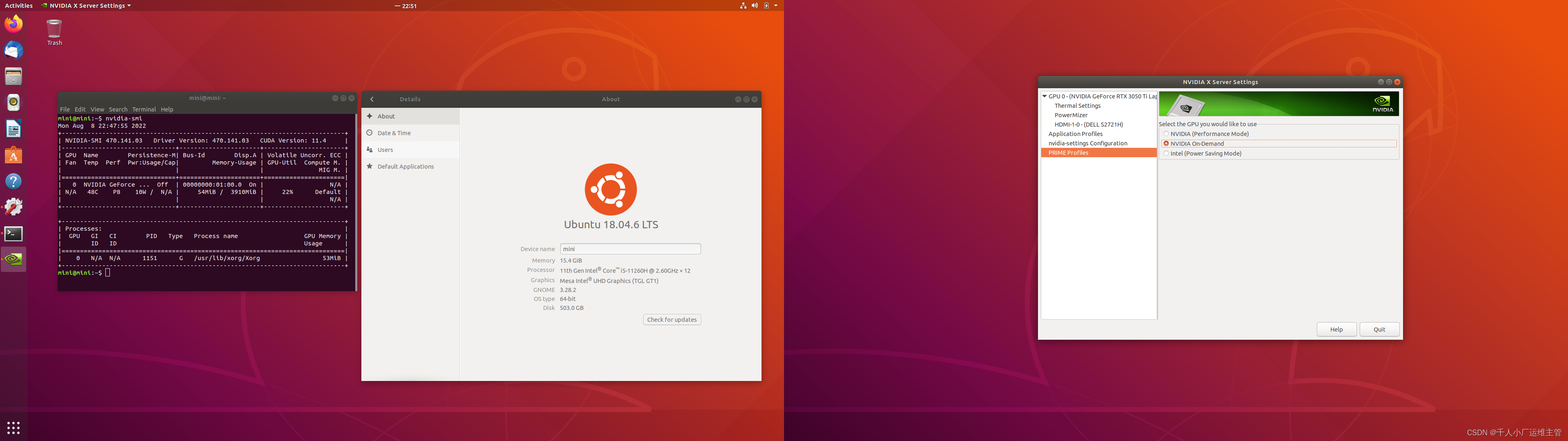
Task: Collapse the GPU 0 tree node
Action: point(1045,96)
